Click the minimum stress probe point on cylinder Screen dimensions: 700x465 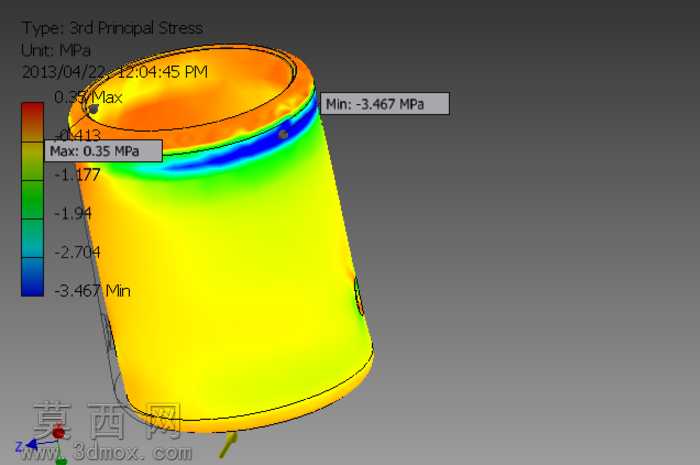(283, 133)
